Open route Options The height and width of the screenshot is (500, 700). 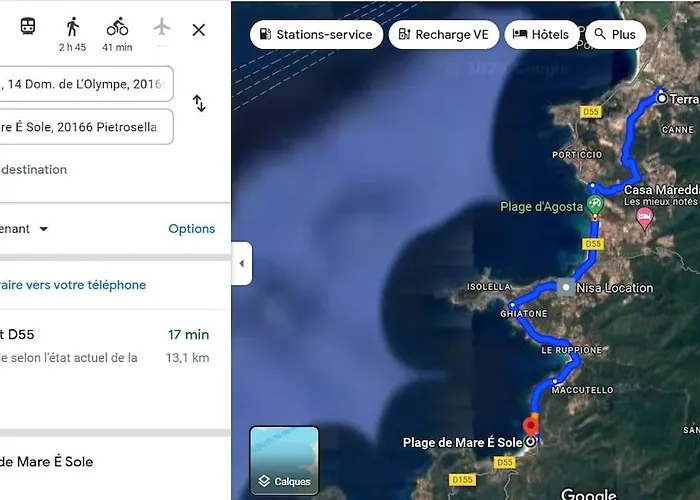[x=192, y=229]
